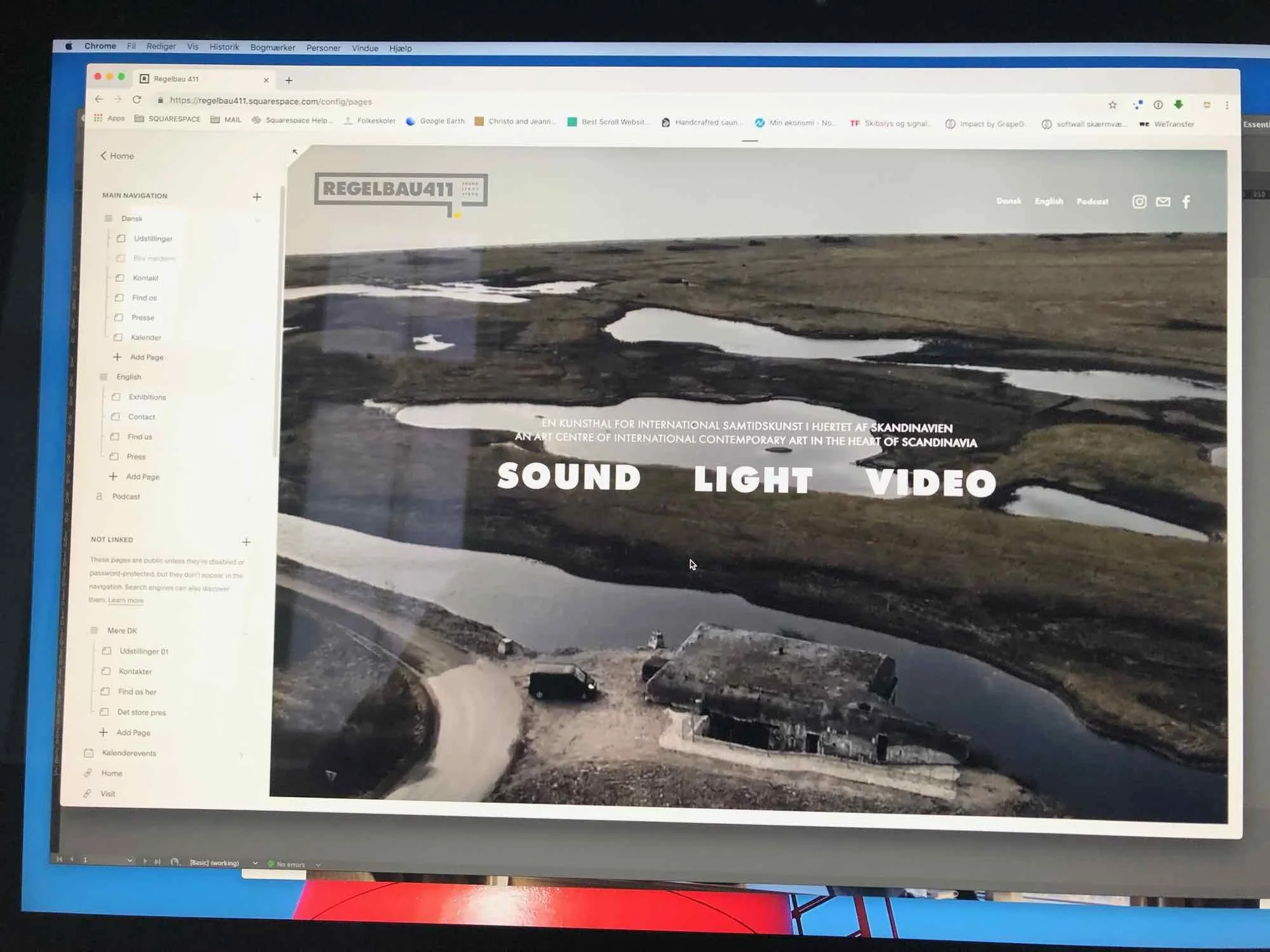Open the Historik menu in menu bar

click(x=224, y=47)
